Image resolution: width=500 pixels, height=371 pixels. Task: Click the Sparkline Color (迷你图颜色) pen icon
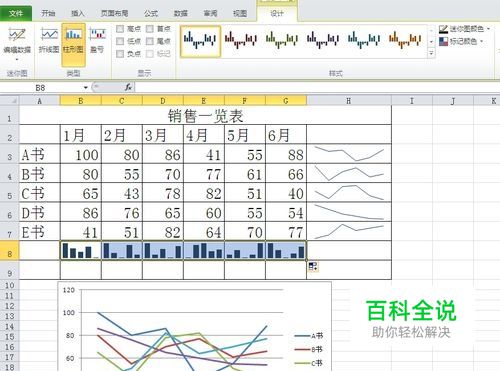coord(443,29)
